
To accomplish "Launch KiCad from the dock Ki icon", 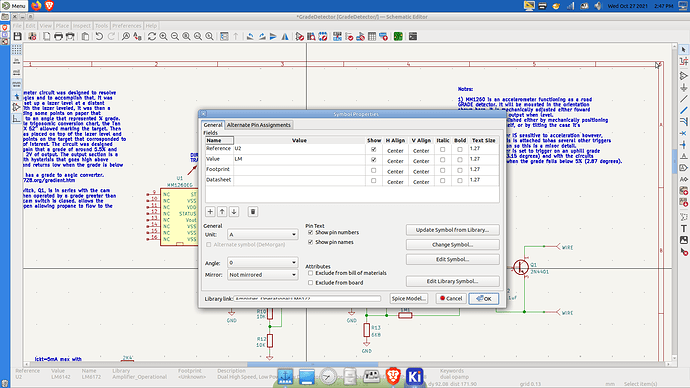I will tap(415, 377).
